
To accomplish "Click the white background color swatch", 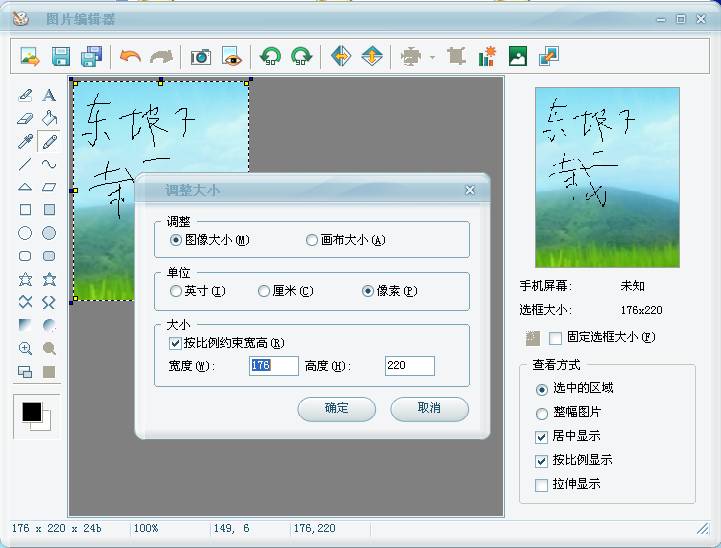I will [46, 425].
